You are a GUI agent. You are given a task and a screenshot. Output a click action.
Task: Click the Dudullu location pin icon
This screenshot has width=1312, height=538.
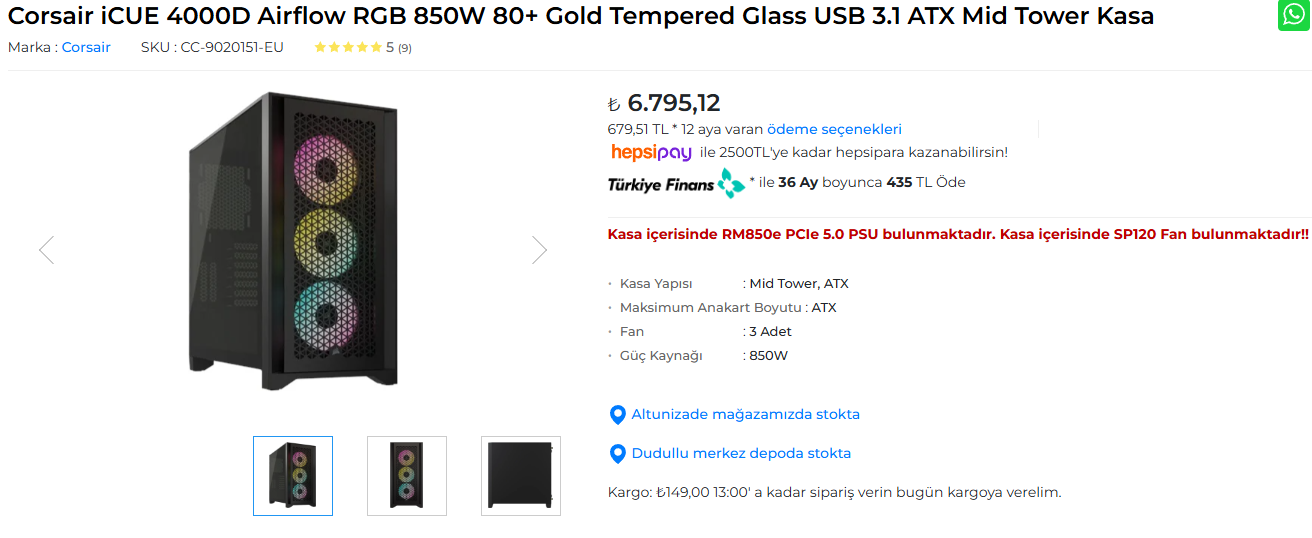pyautogui.click(x=618, y=454)
